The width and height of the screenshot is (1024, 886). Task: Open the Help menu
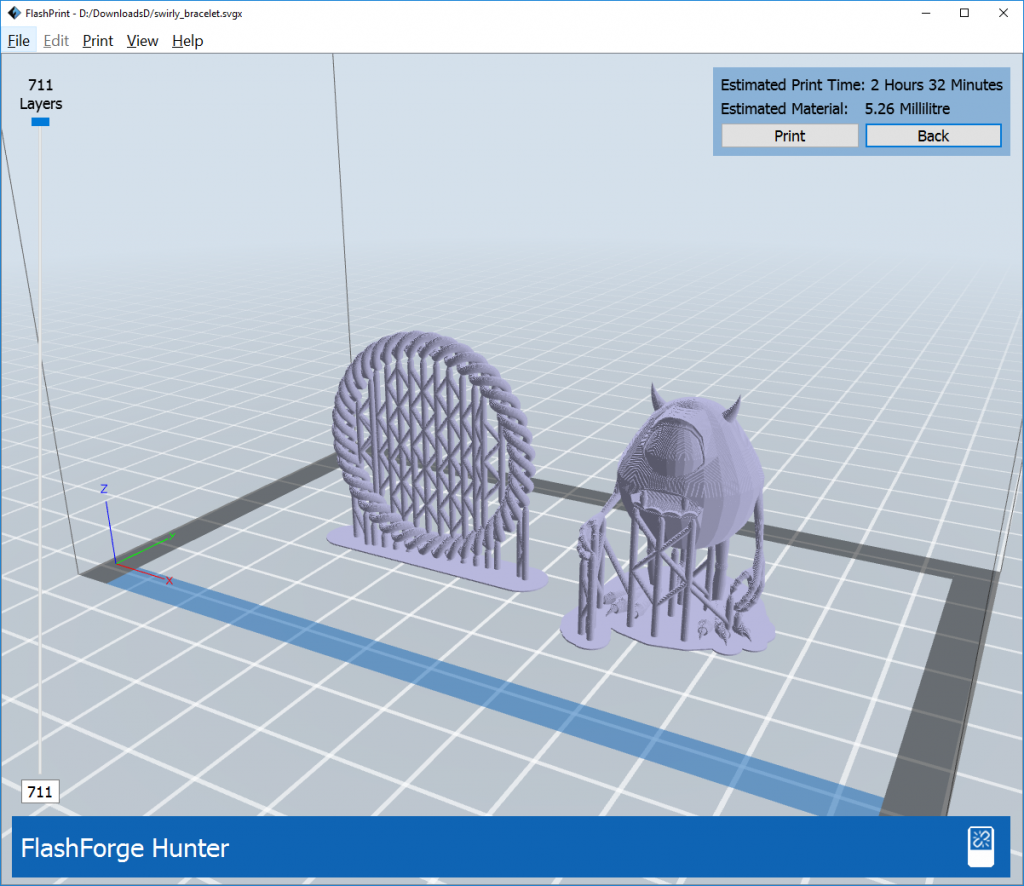point(187,41)
